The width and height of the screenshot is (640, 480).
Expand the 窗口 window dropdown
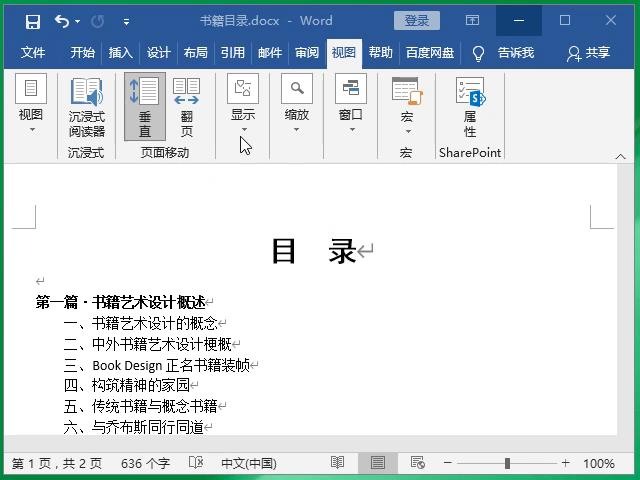tap(351, 104)
